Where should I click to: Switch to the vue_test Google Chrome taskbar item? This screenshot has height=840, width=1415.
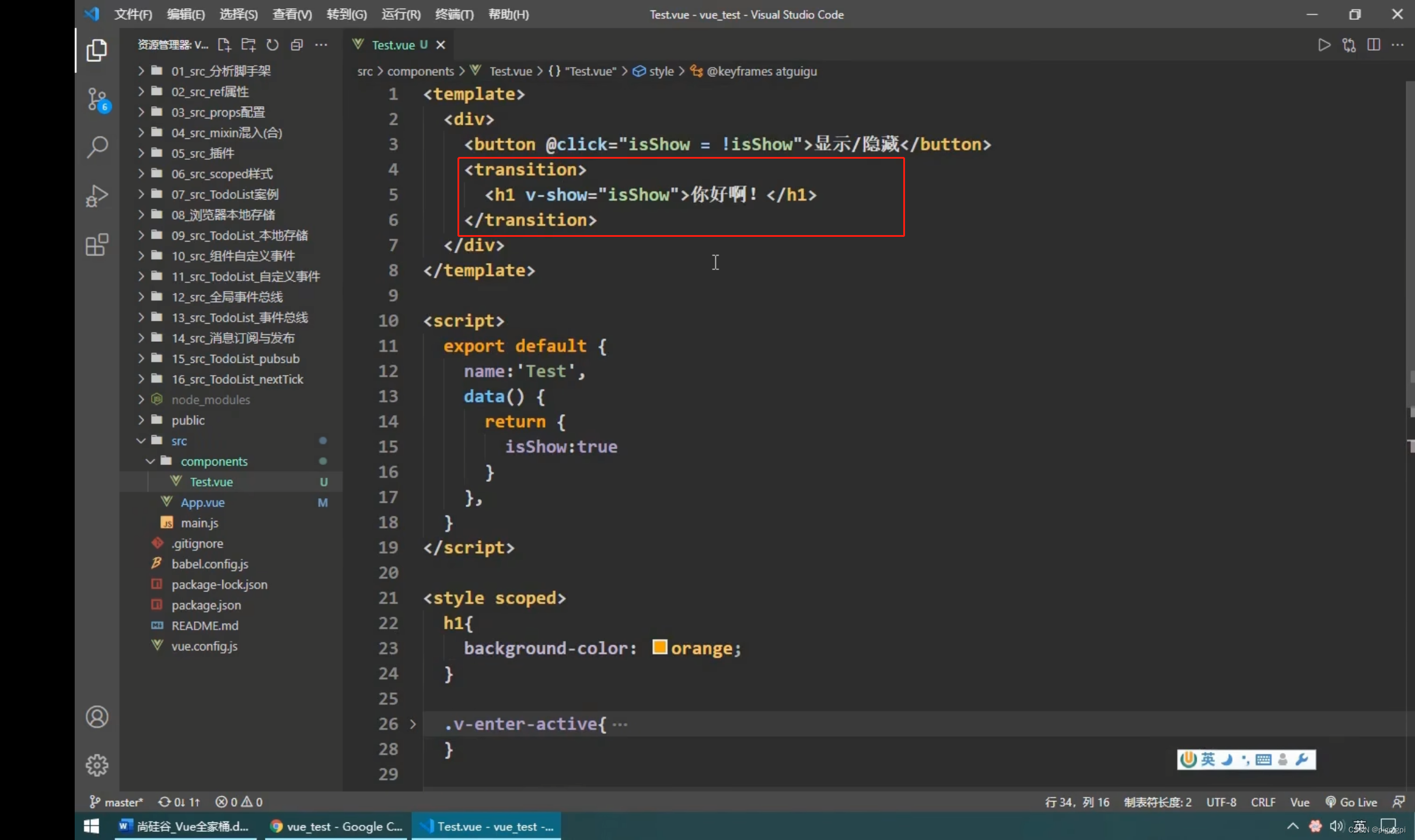click(337, 827)
